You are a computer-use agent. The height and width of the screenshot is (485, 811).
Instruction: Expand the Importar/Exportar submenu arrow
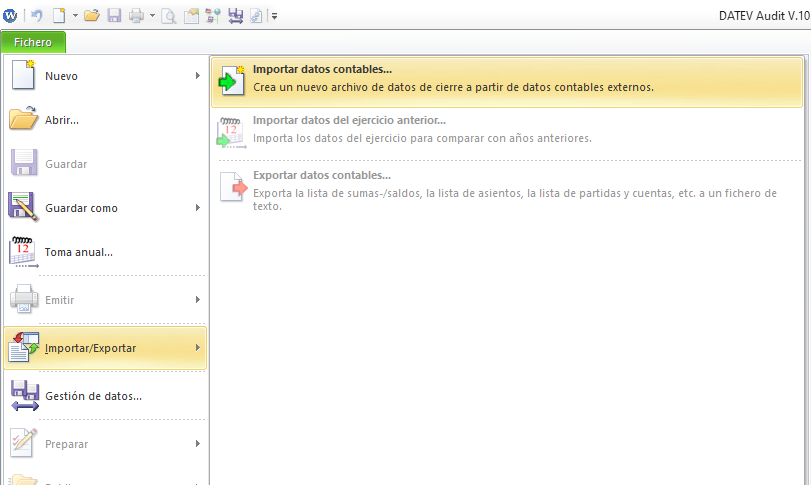point(198,347)
